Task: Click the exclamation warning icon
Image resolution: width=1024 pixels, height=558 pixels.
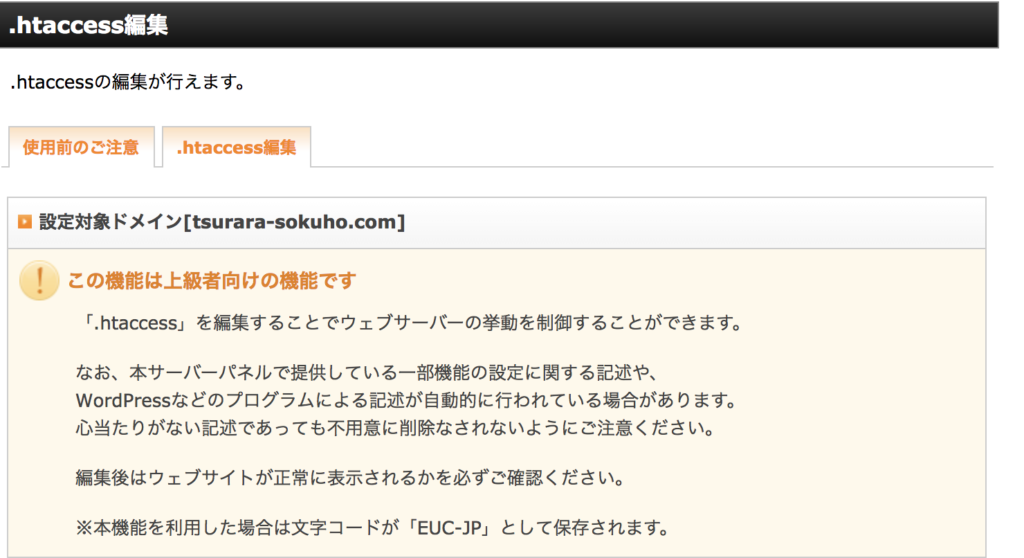Action: click(x=39, y=281)
